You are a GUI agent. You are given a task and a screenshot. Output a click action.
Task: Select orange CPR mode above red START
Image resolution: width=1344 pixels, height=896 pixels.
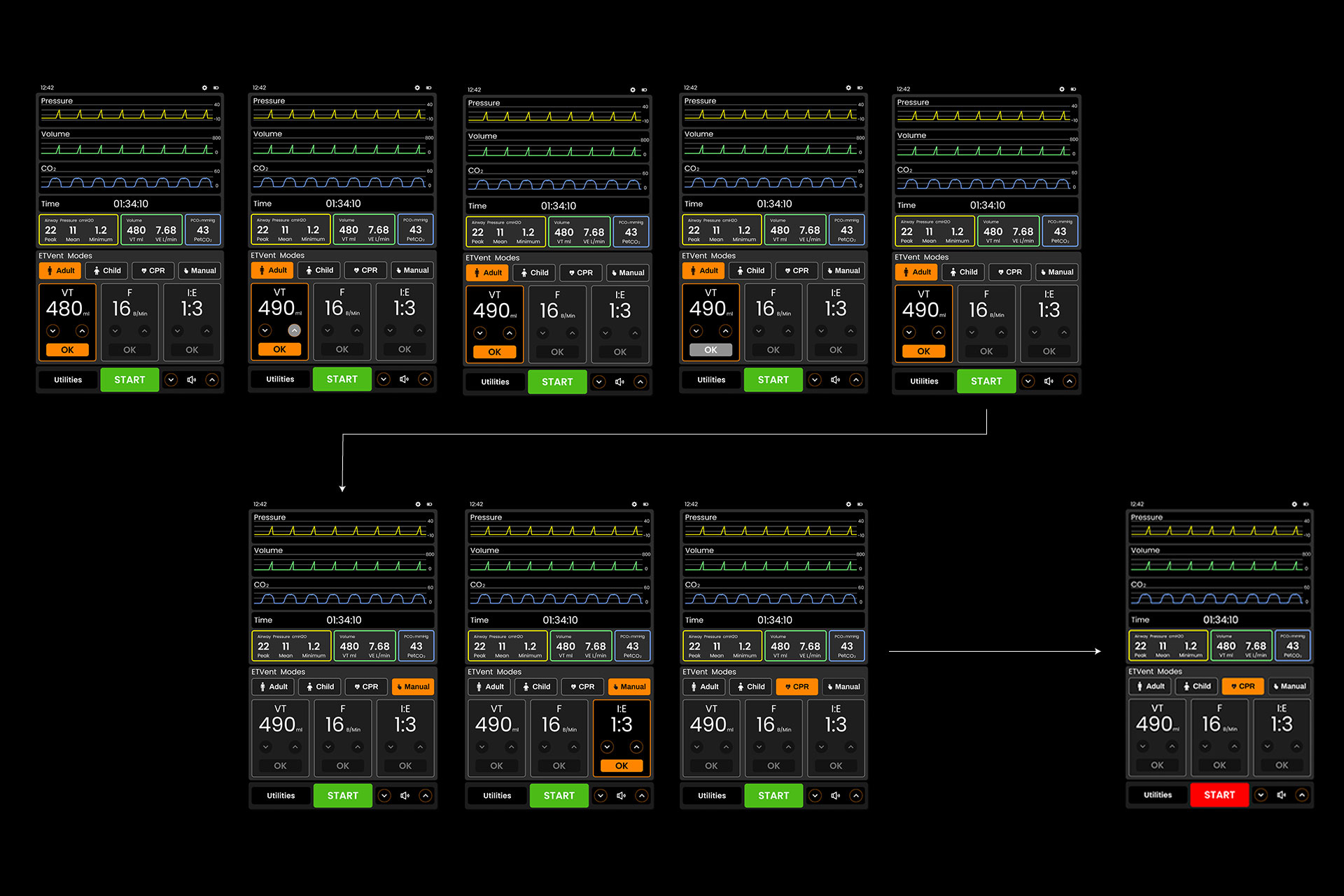(x=1242, y=687)
